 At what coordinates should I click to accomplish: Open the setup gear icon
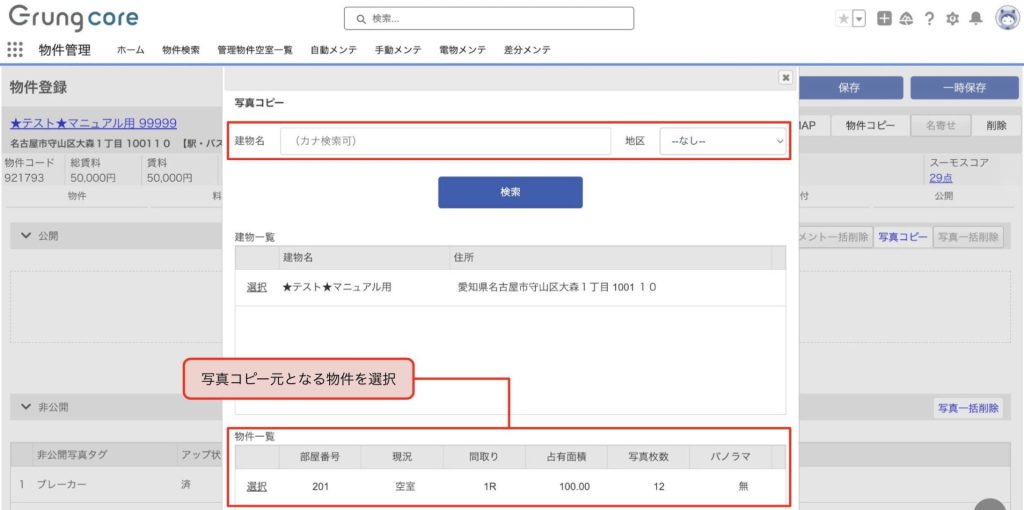(x=952, y=19)
